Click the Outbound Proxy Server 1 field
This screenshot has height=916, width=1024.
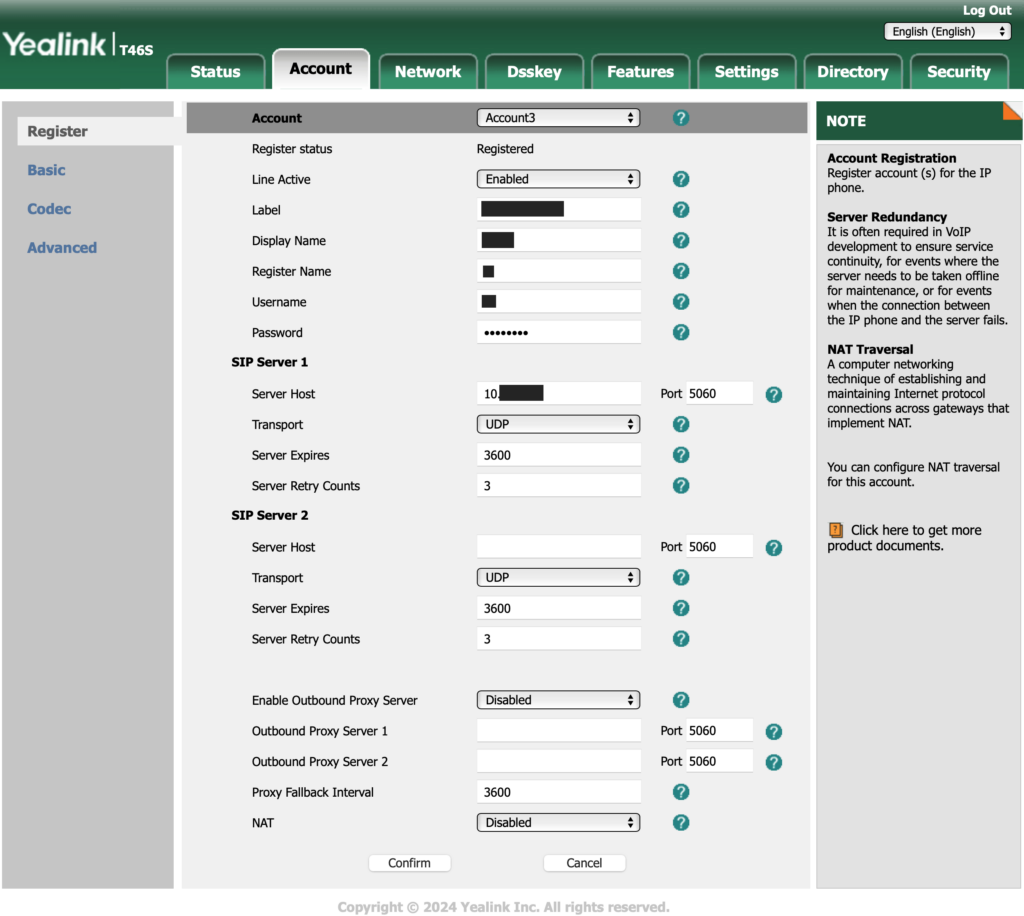tap(558, 731)
